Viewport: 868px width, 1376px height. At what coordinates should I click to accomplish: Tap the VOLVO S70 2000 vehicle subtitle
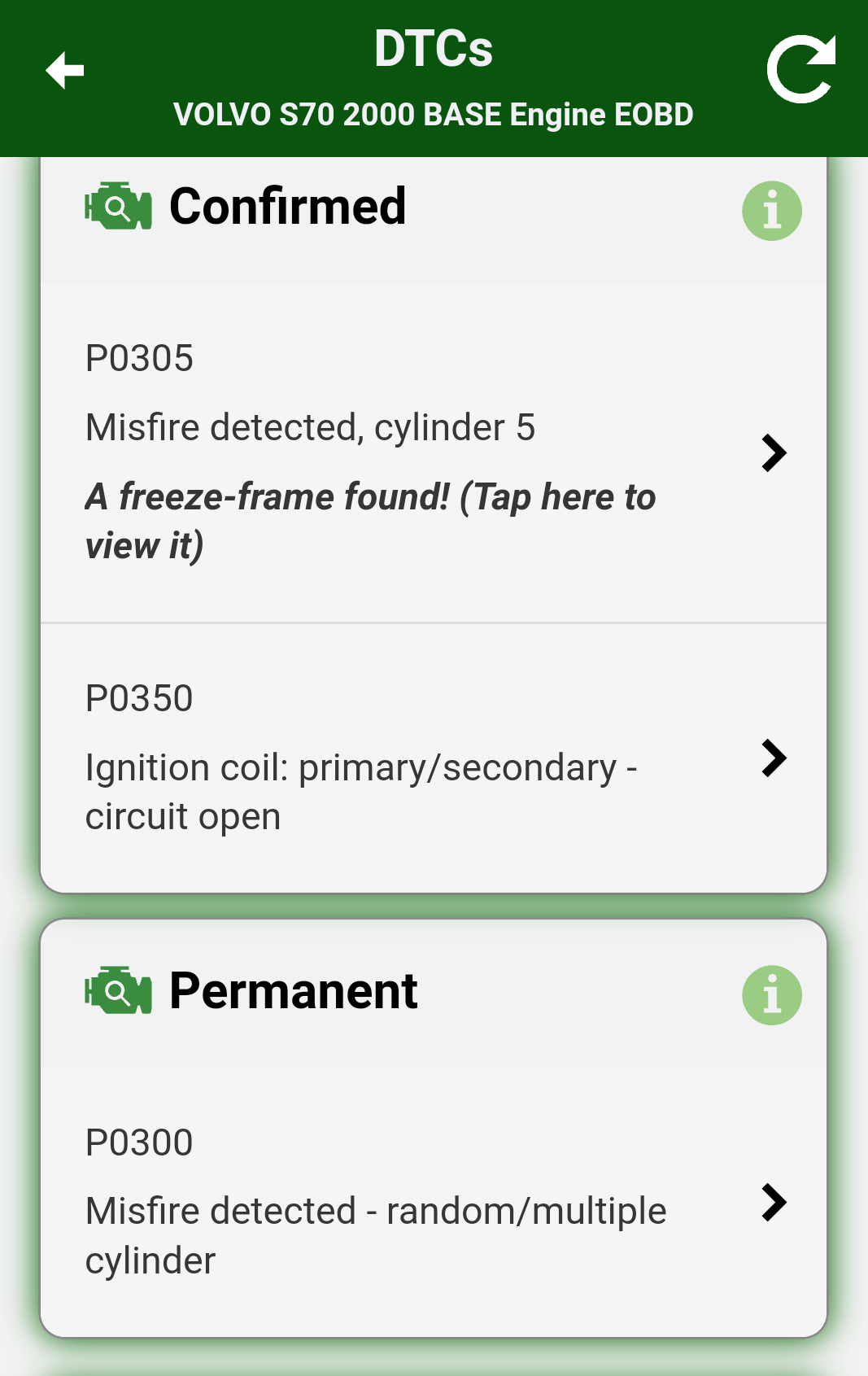(434, 115)
